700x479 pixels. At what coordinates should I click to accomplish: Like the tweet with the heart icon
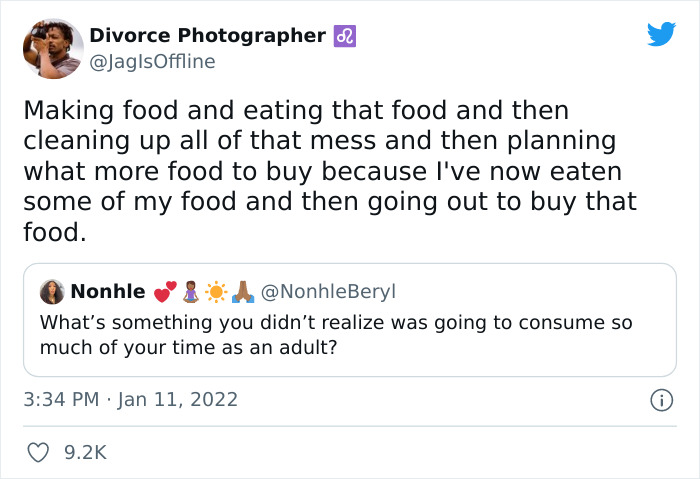point(38,453)
